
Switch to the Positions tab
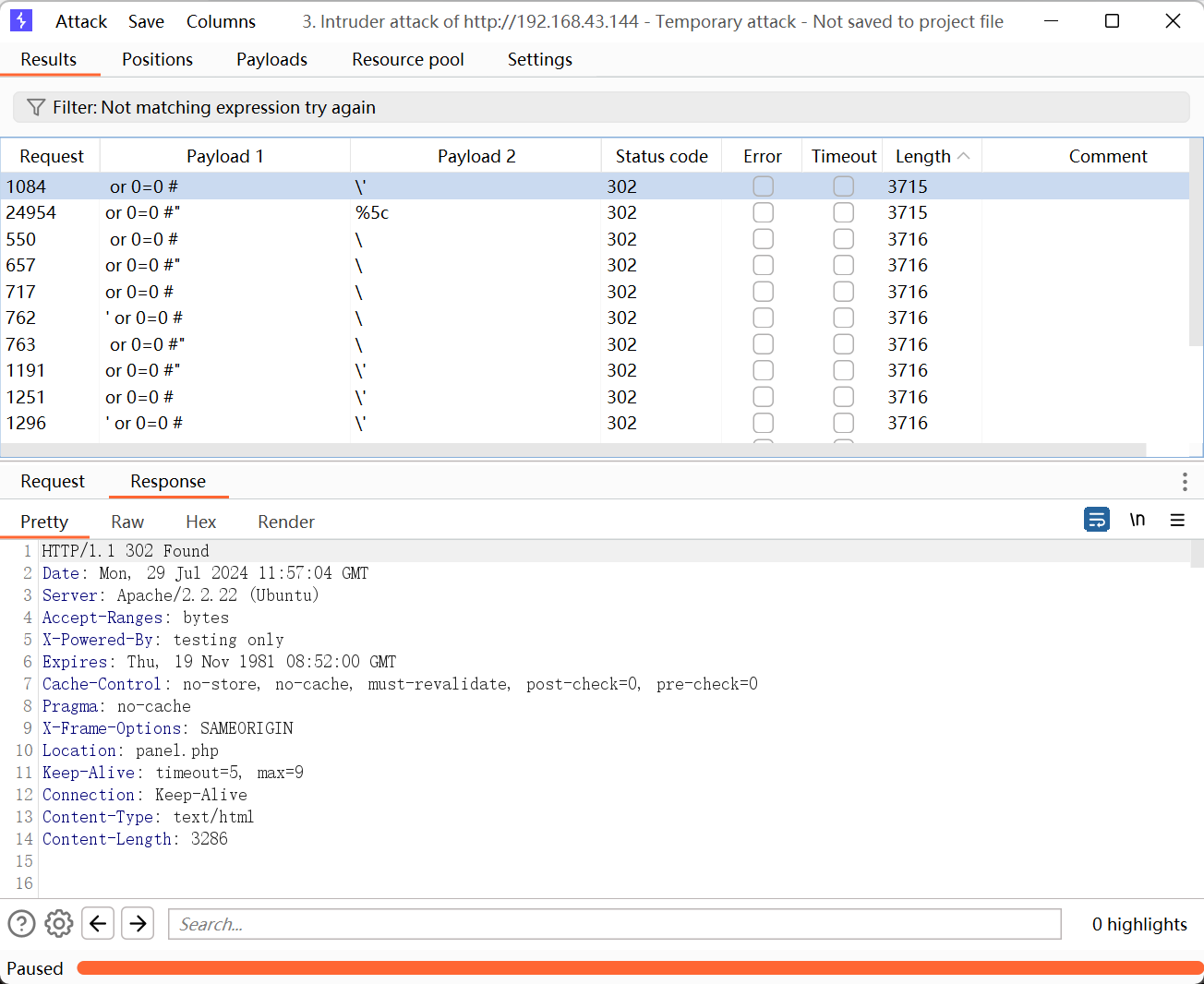[x=157, y=59]
